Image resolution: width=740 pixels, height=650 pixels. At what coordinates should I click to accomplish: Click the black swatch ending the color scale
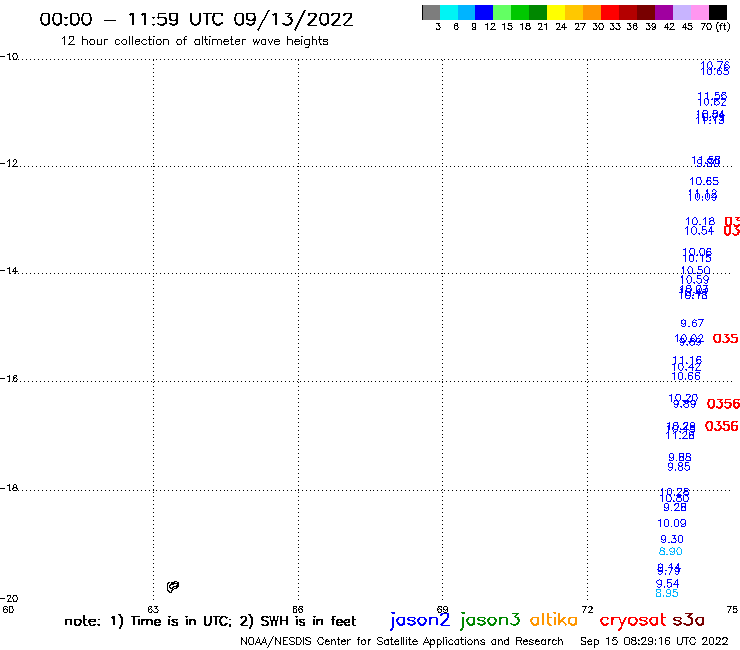(x=717, y=12)
